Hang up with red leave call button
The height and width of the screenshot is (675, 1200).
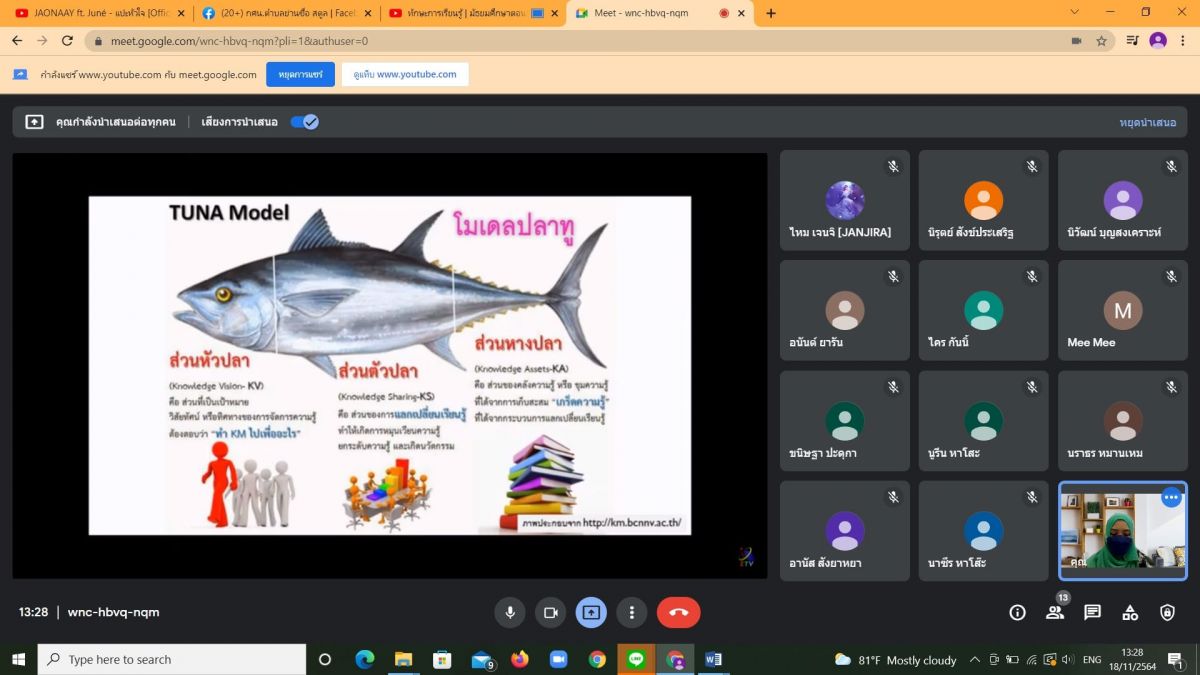tap(678, 612)
